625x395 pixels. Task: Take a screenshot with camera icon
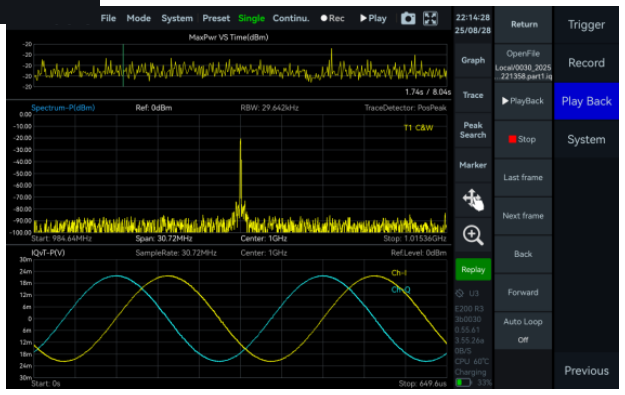[x=408, y=18]
